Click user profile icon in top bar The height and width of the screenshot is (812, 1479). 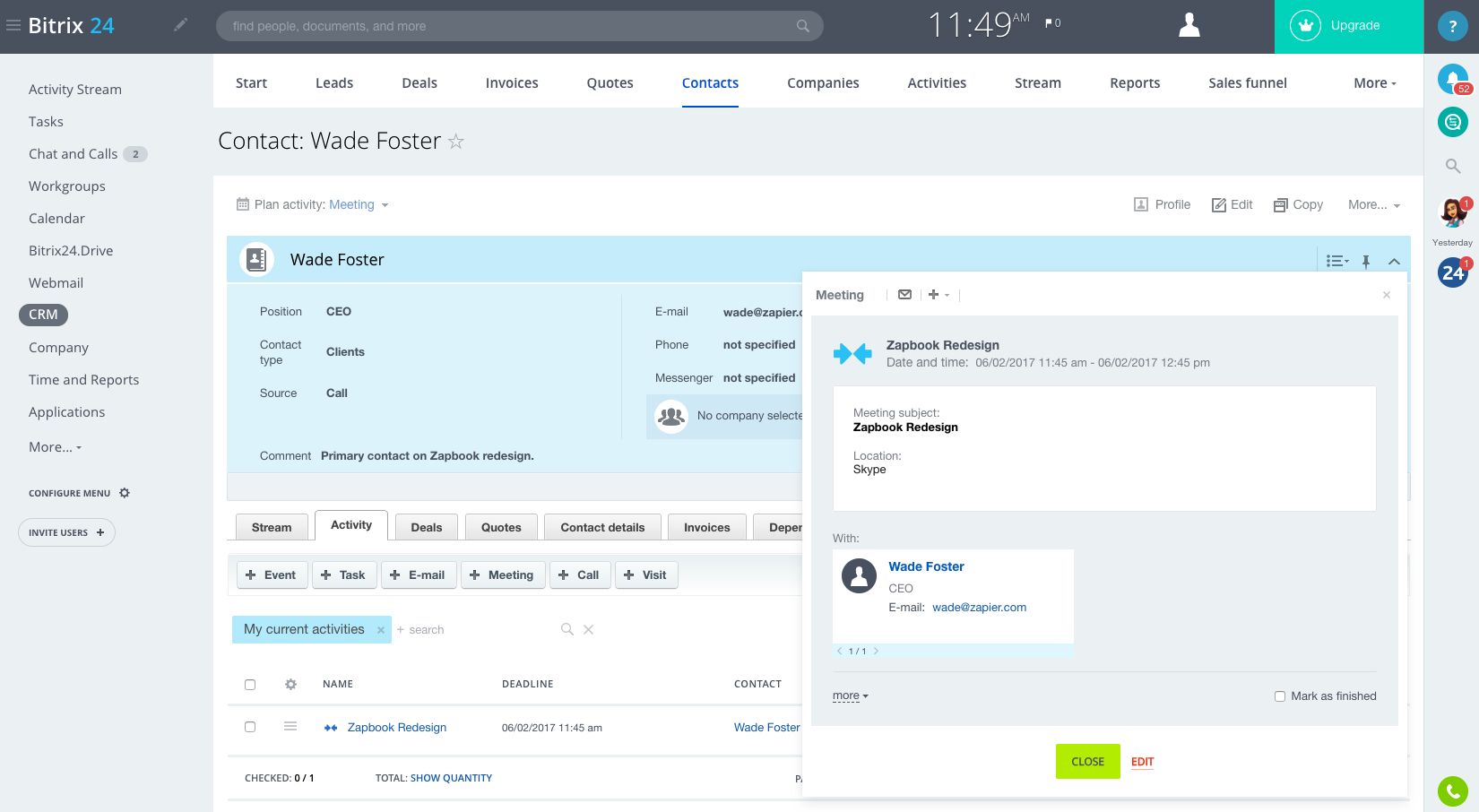pyautogui.click(x=1189, y=25)
